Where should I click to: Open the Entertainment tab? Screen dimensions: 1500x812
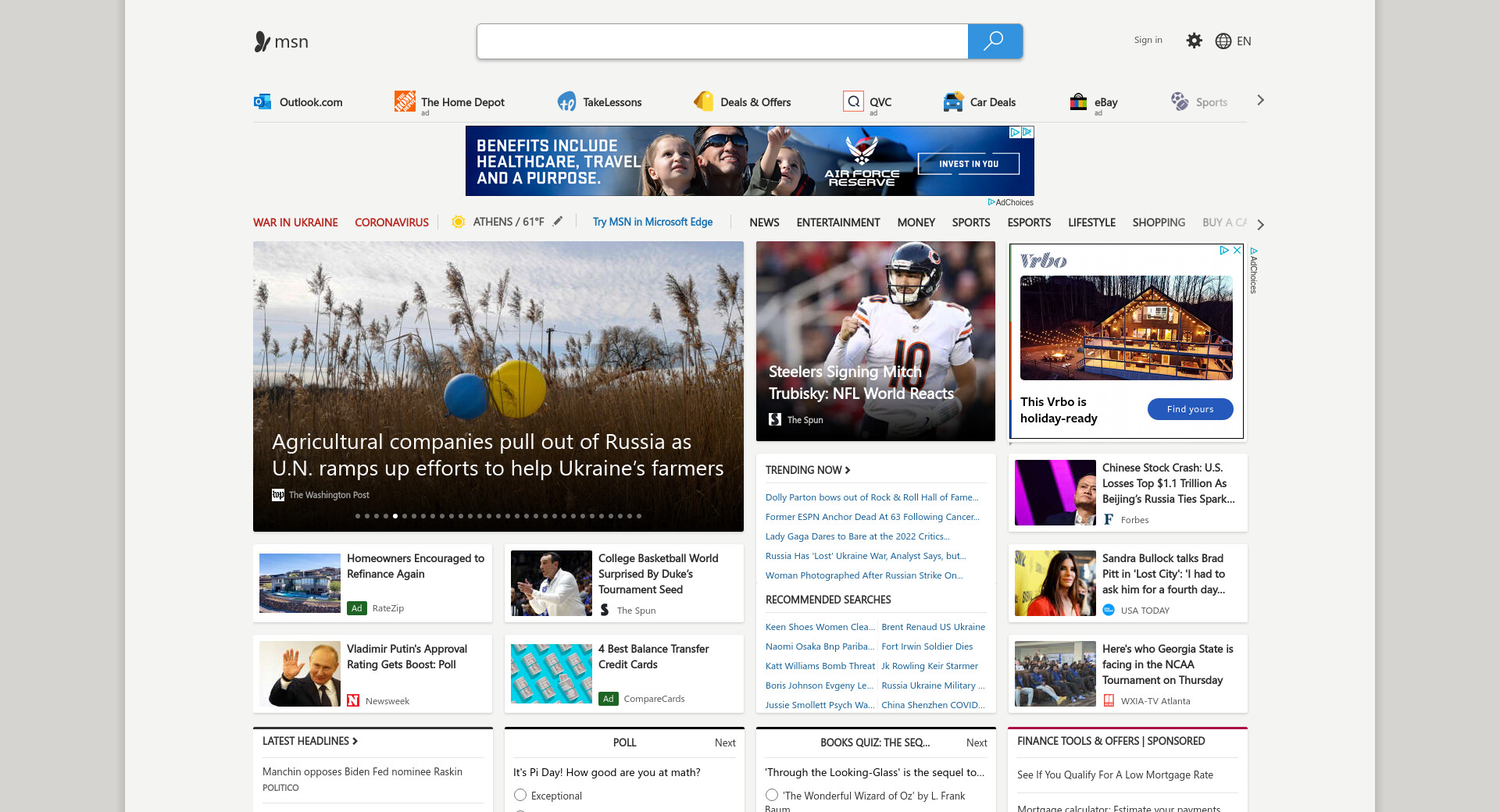click(837, 223)
